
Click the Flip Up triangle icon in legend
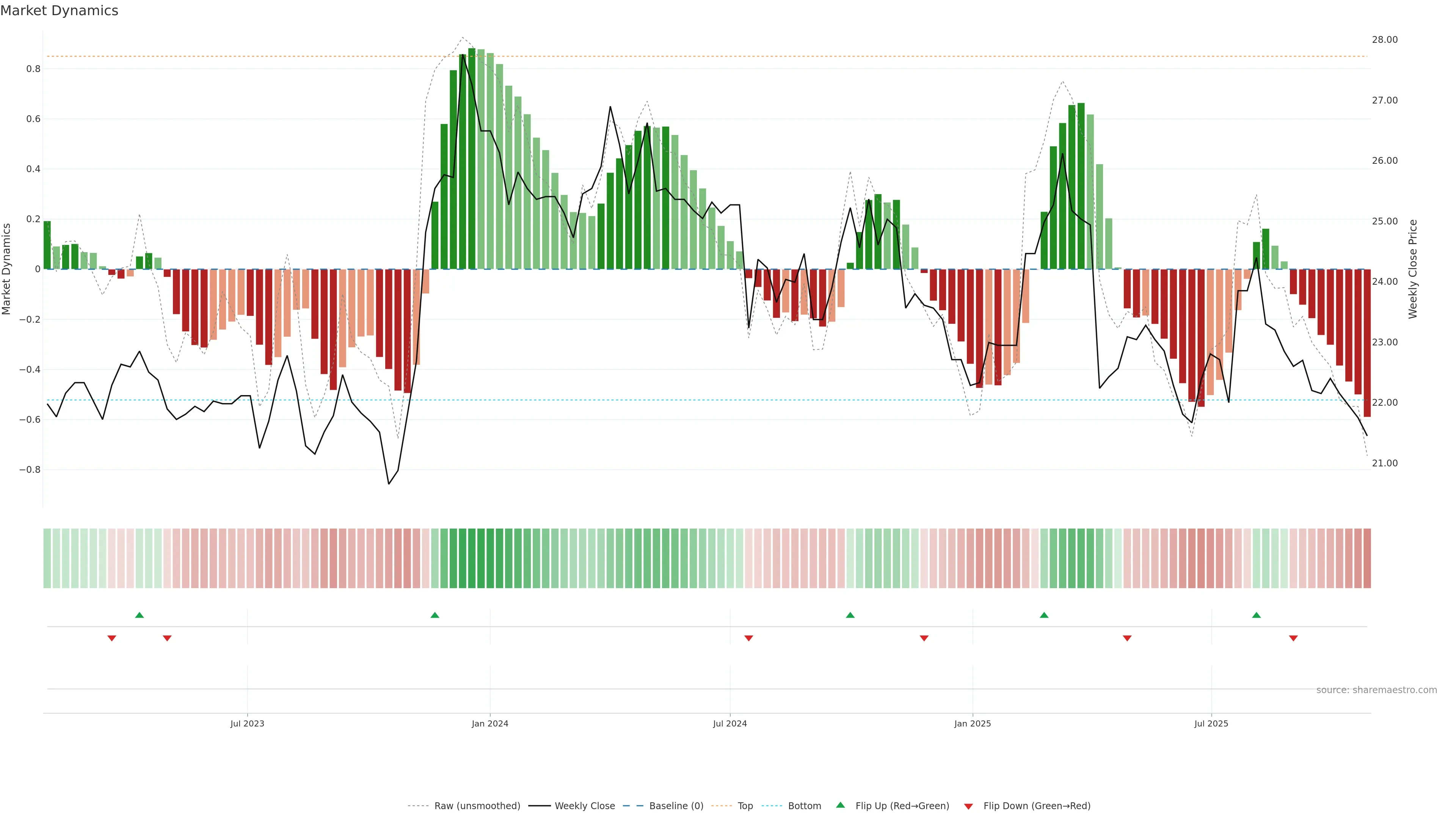(x=841, y=805)
